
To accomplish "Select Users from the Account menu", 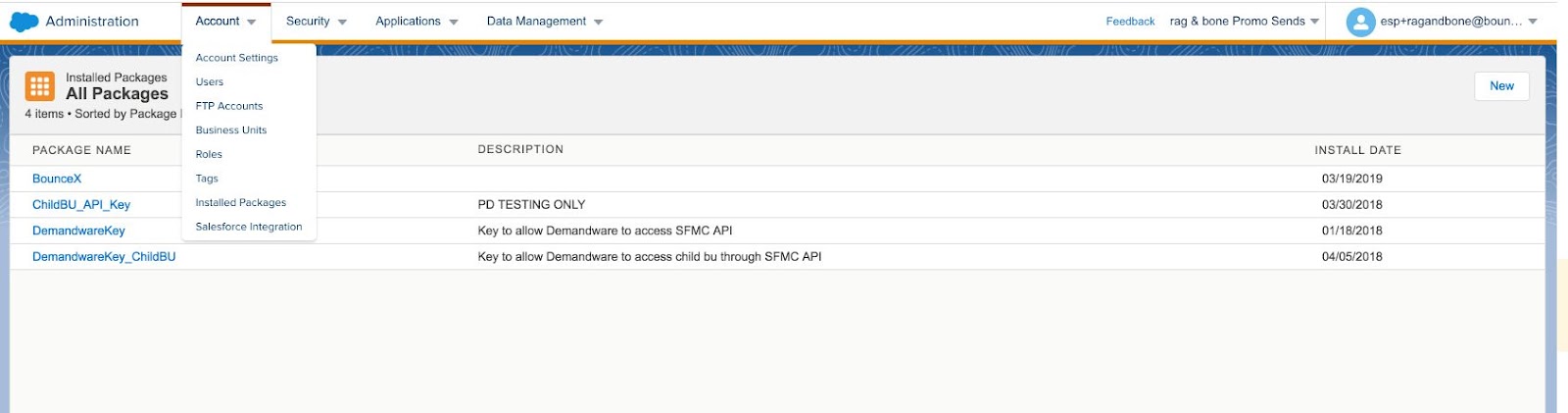I will click(x=210, y=82).
